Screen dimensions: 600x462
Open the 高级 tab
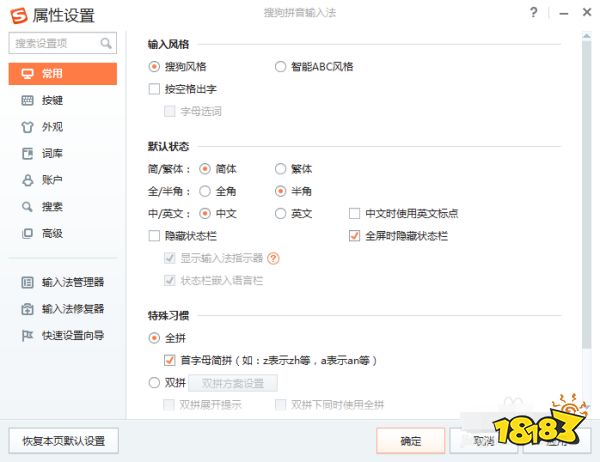click(63, 233)
